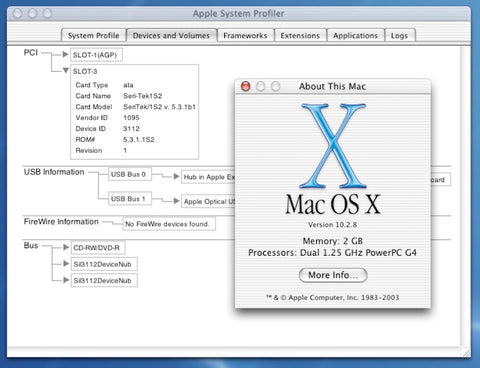Click the Card Name value Seri-Tek1S2
This screenshot has height=368, width=480.
[143, 96]
